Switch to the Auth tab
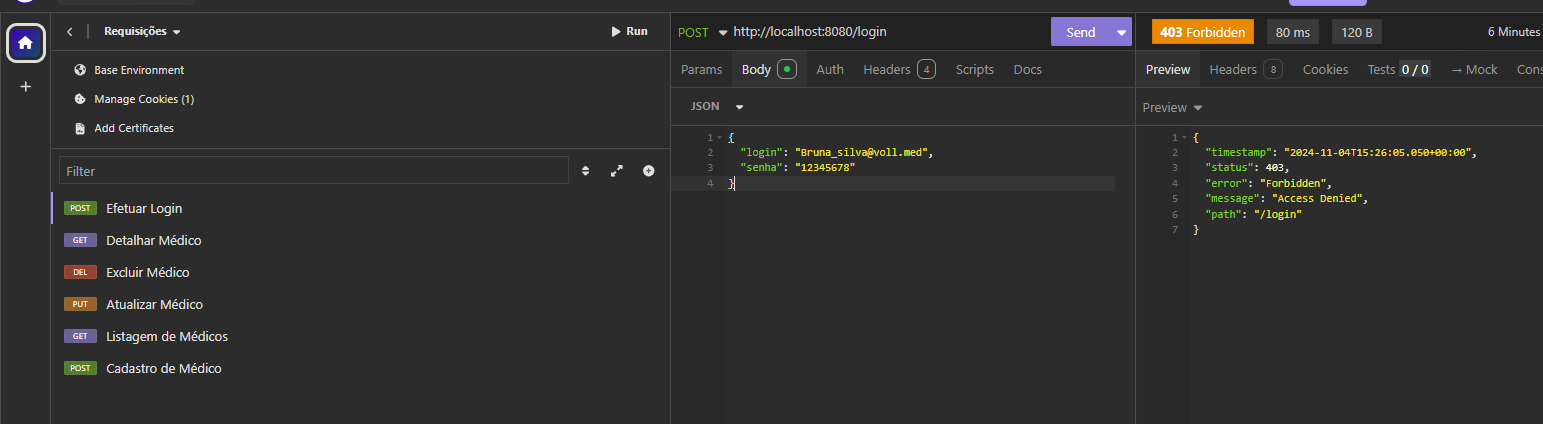This screenshot has width=1543, height=424. [829, 70]
